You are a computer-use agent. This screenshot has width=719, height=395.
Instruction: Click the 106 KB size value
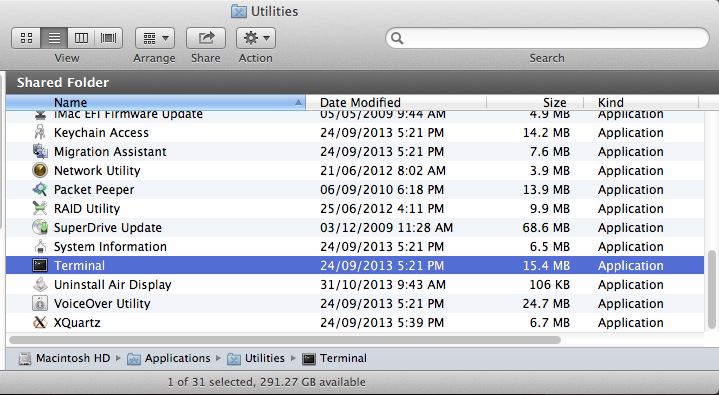click(549, 285)
